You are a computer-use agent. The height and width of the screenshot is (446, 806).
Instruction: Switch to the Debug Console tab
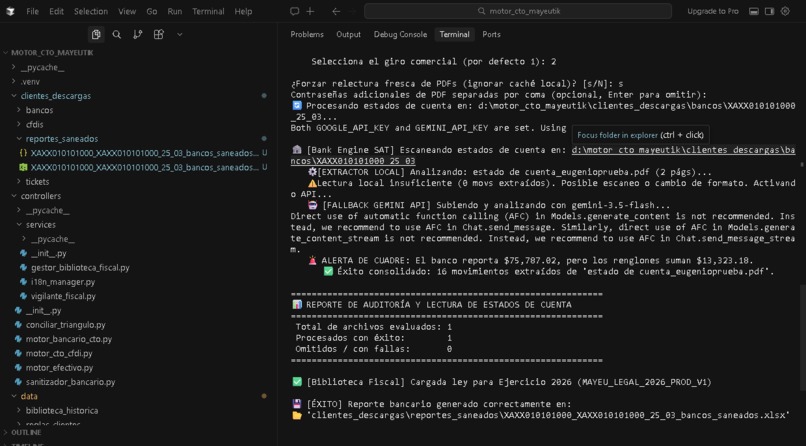[400, 34]
